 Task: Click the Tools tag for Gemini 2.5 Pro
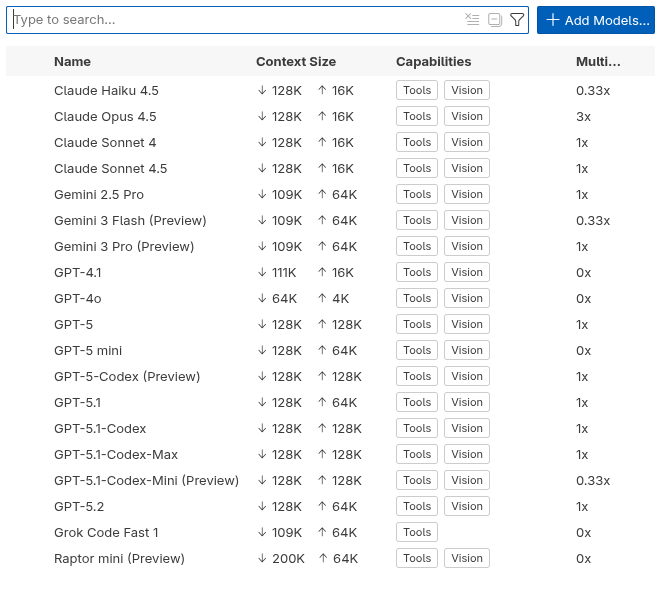click(417, 194)
